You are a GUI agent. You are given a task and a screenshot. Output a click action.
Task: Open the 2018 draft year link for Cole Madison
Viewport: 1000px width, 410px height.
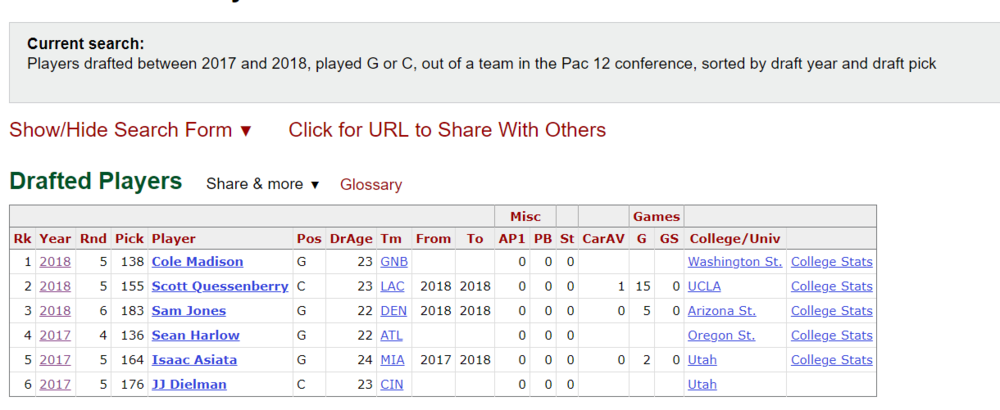(55, 262)
